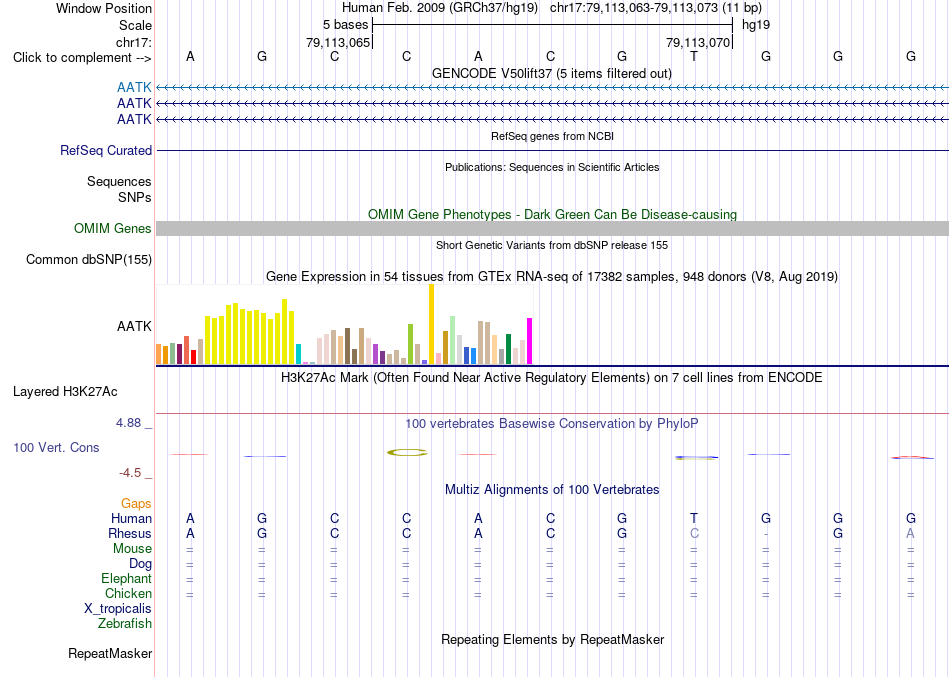Click the chr17:79,113,063-79,113,073 position text
Screen dimensions: 950x677
tap(634, 8)
